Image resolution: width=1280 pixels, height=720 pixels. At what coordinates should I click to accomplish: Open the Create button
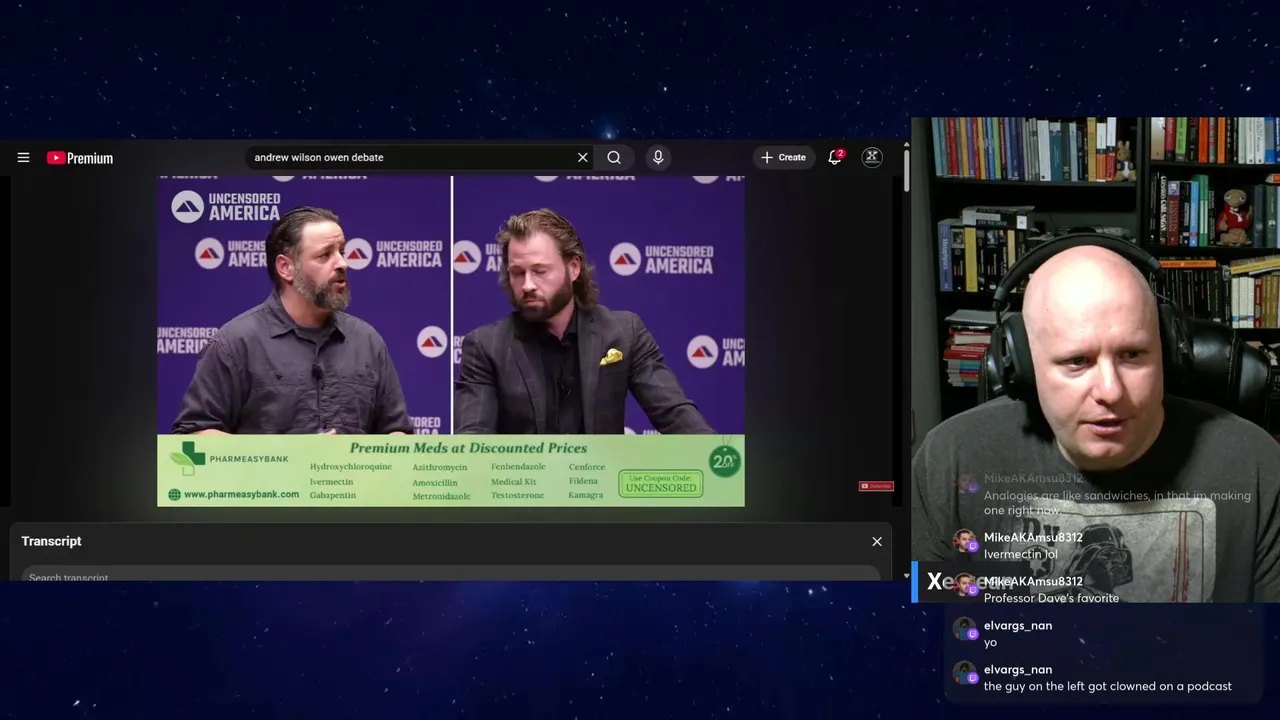(783, 157)
